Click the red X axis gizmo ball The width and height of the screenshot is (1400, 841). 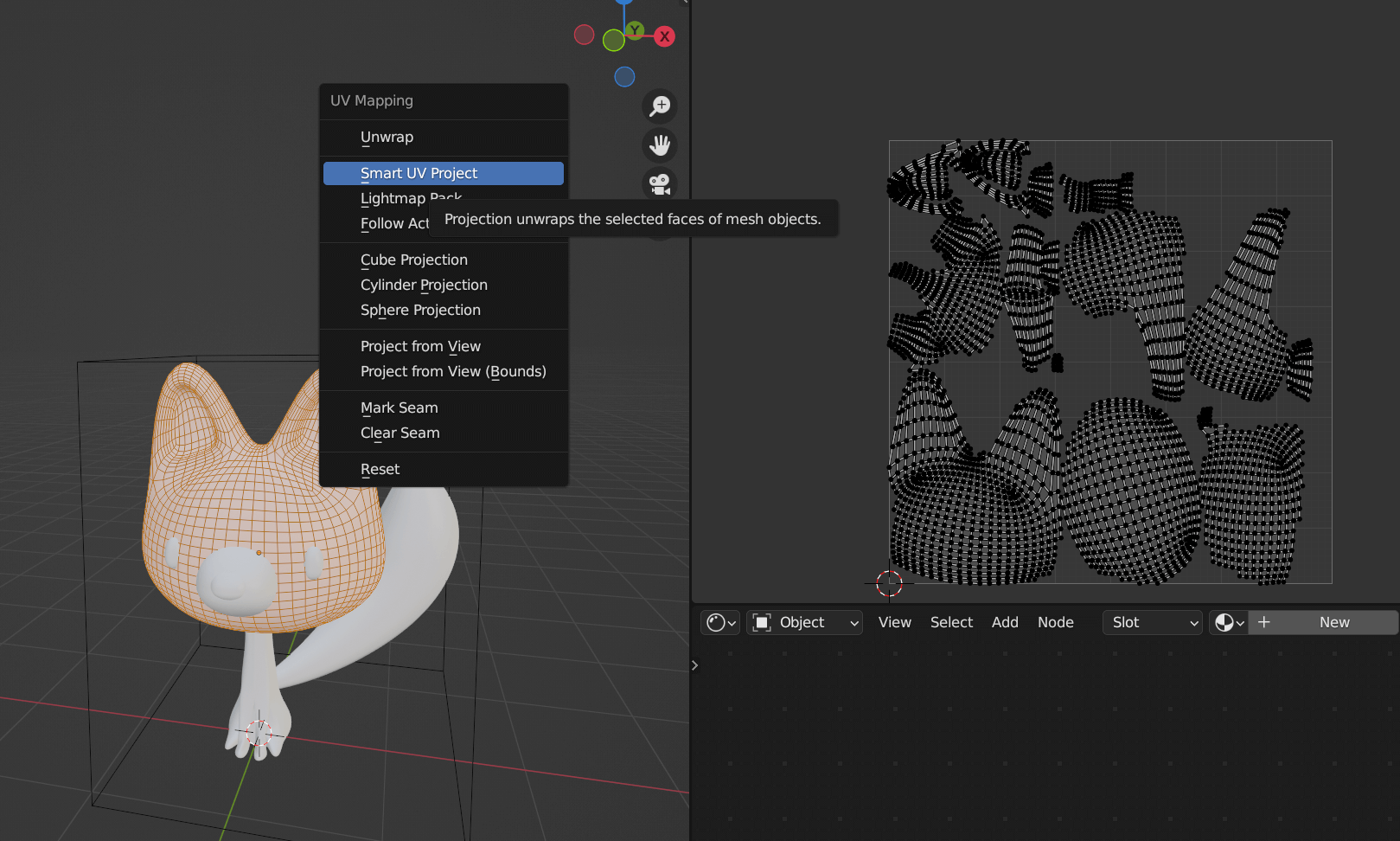coord(664,36)
